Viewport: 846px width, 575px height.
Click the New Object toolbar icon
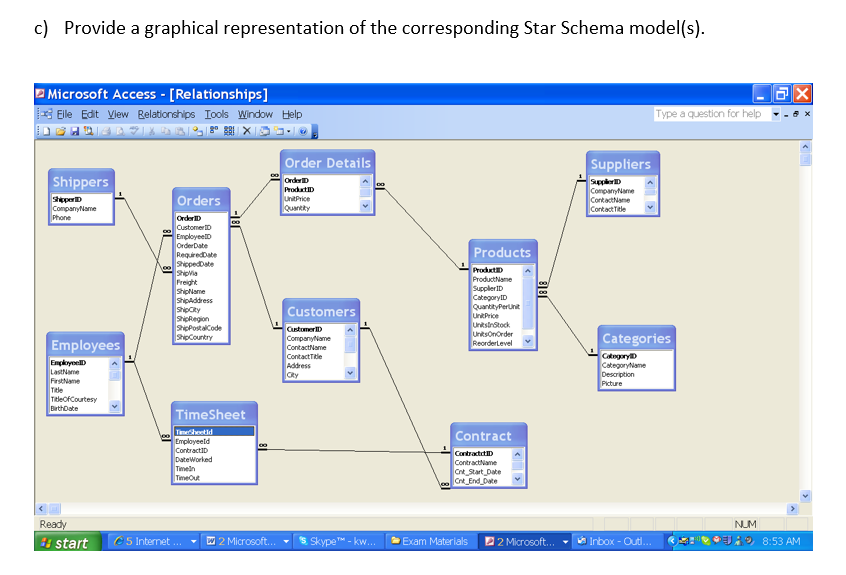pyautogui.click(x=279, y=131)
